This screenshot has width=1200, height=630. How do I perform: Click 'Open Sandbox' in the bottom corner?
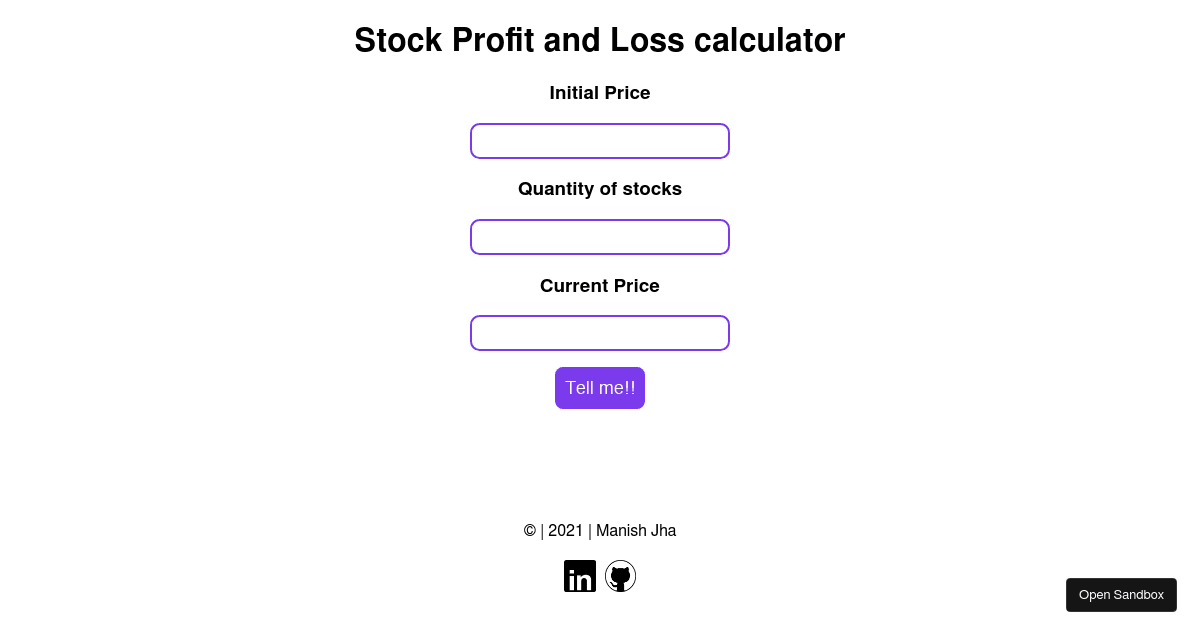pos(1121,594)
